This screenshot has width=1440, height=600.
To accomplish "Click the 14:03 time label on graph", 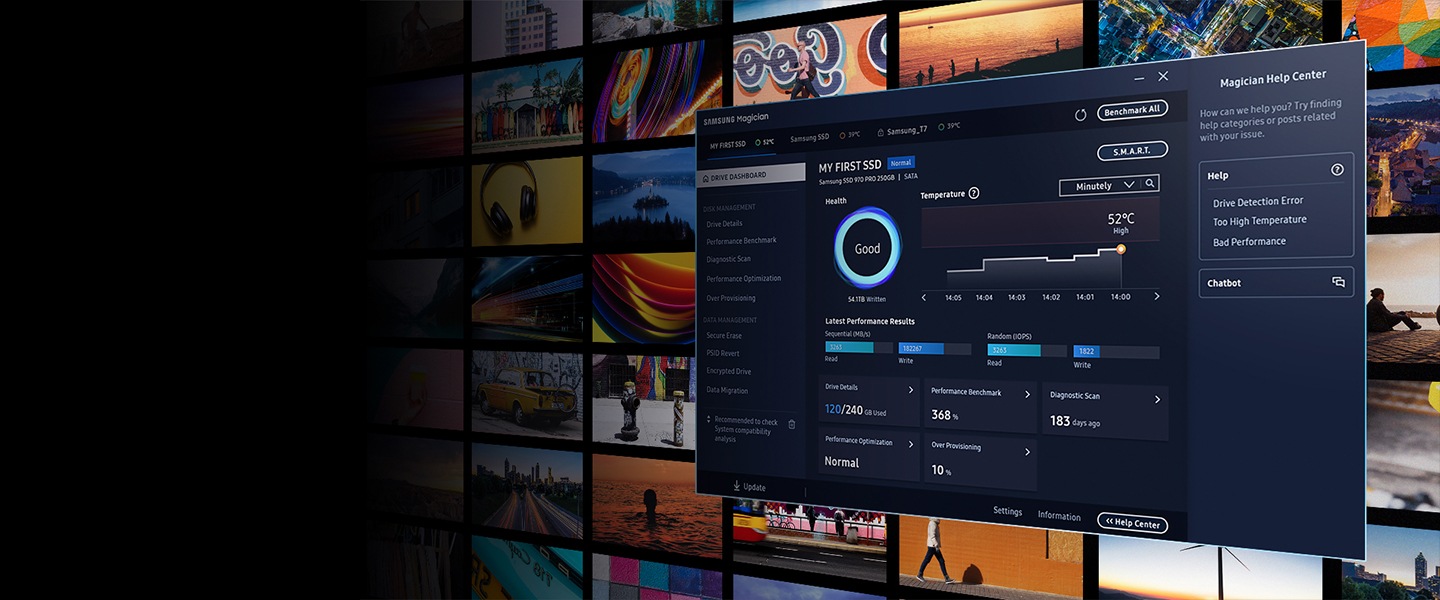I will (x=1017, y=297).
